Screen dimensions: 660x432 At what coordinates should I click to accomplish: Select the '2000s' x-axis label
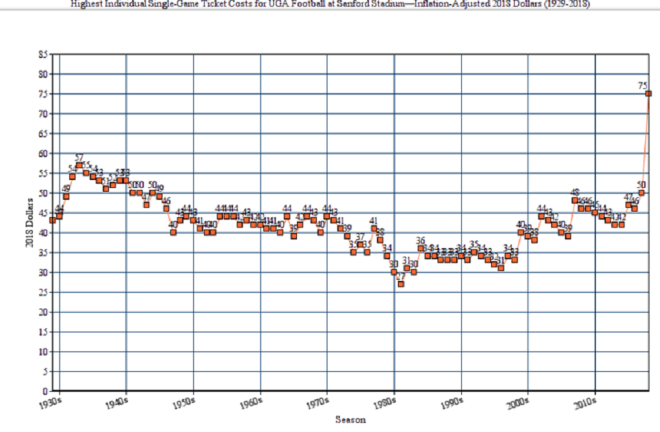point(519,403)
